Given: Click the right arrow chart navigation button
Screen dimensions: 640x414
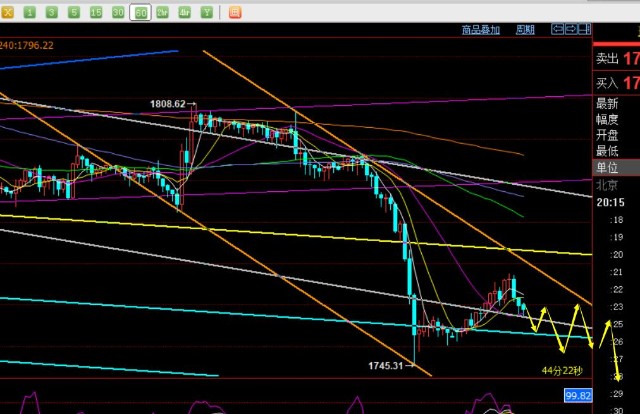Looking at the screenshot, I should pyautogui.click(x=568, y=30).
